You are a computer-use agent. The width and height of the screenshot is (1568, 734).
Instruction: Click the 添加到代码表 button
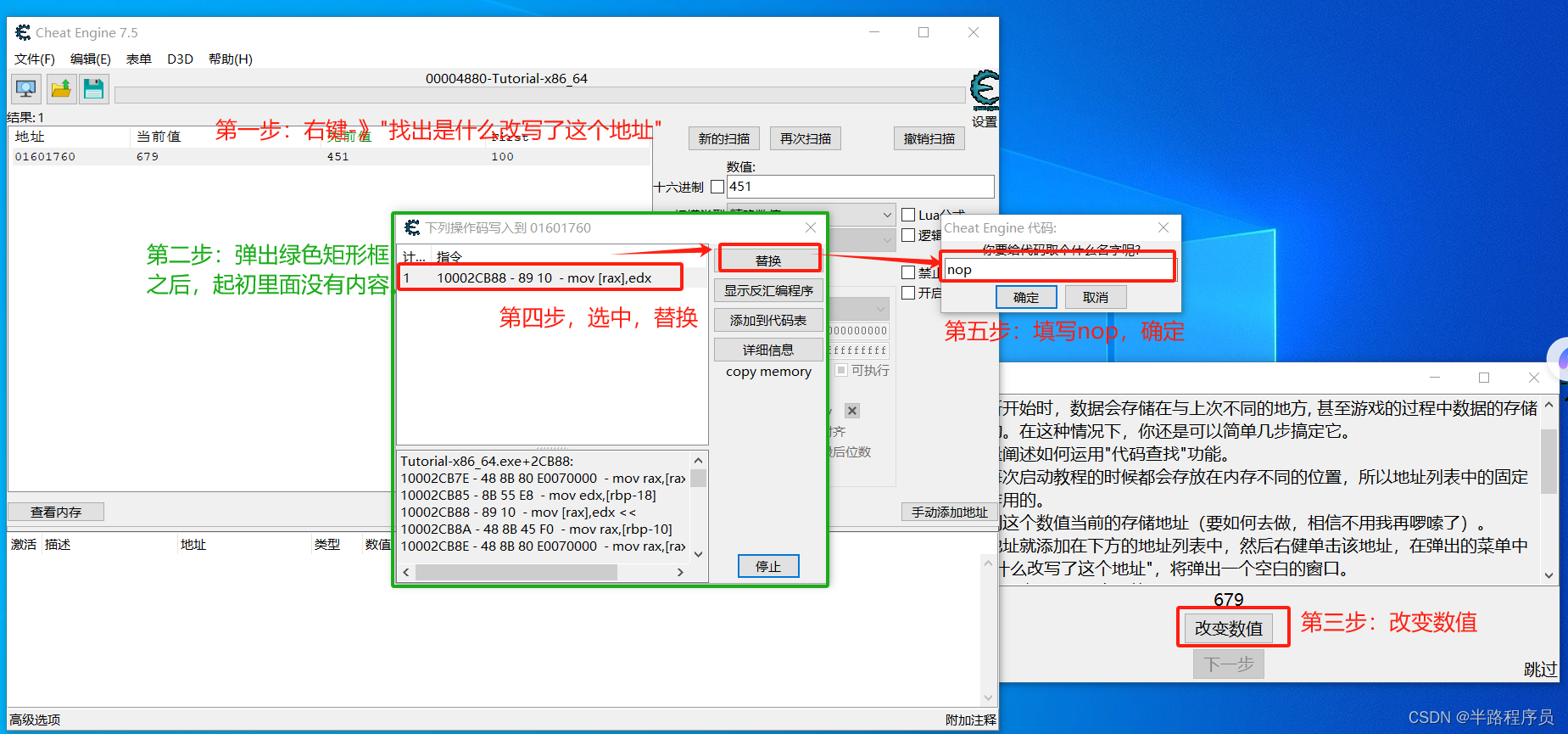pyautogui.click(x=769, y=320)
